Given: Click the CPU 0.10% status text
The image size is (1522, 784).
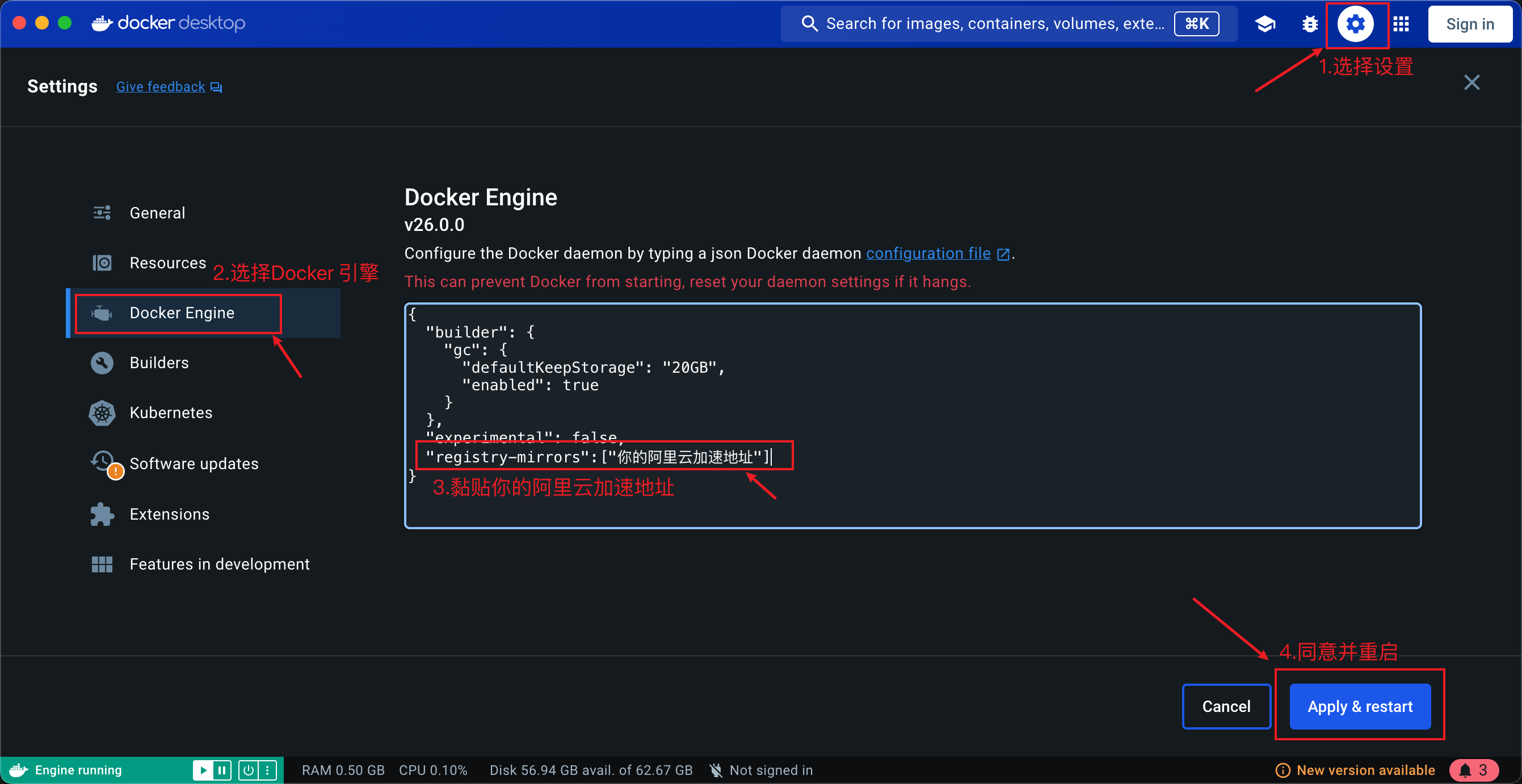Looking at the screenshot, I should [x=433, y=770].
